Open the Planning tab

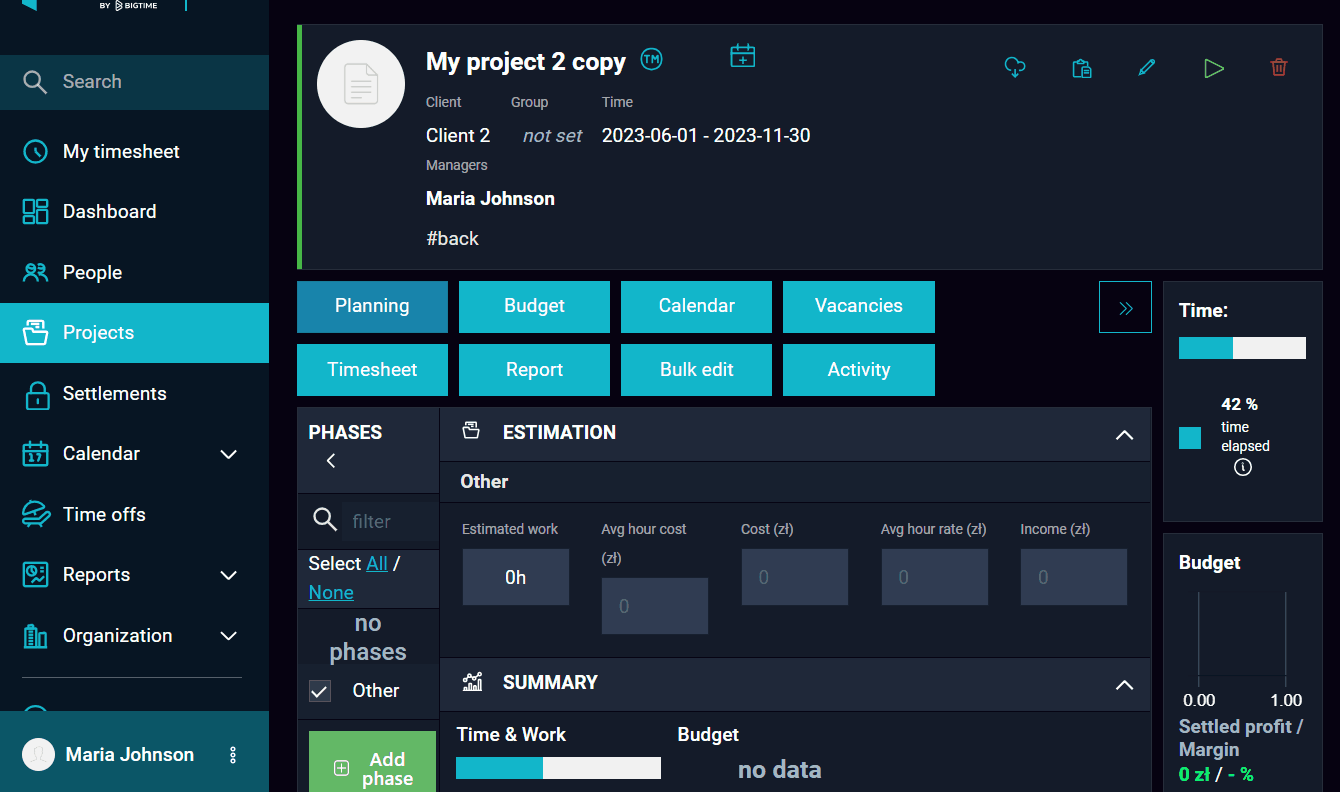click(372, 307)
